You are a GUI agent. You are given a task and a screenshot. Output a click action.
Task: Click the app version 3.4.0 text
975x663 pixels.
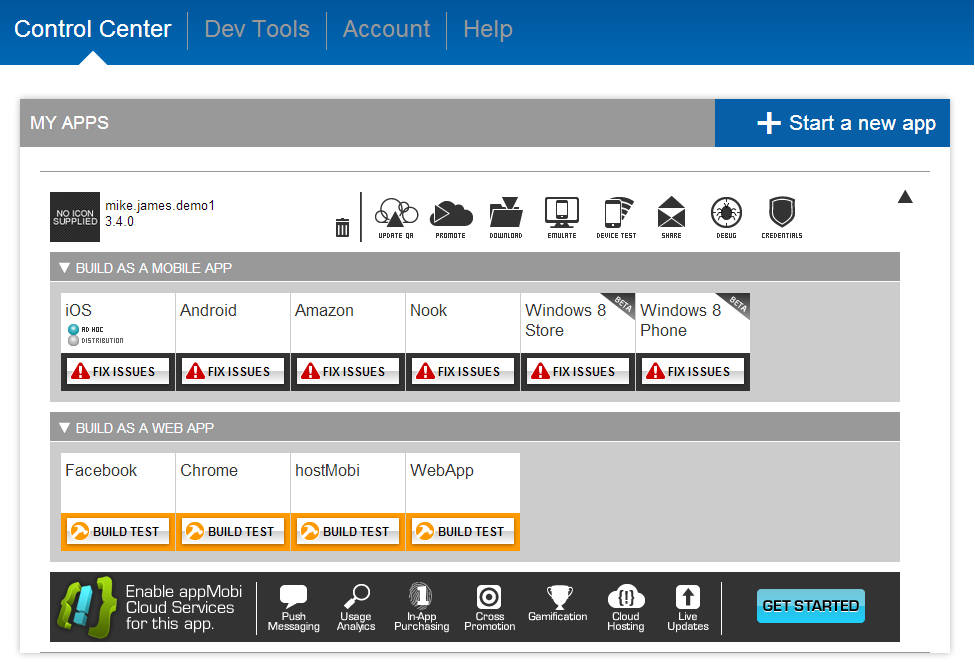click(119, 221)
